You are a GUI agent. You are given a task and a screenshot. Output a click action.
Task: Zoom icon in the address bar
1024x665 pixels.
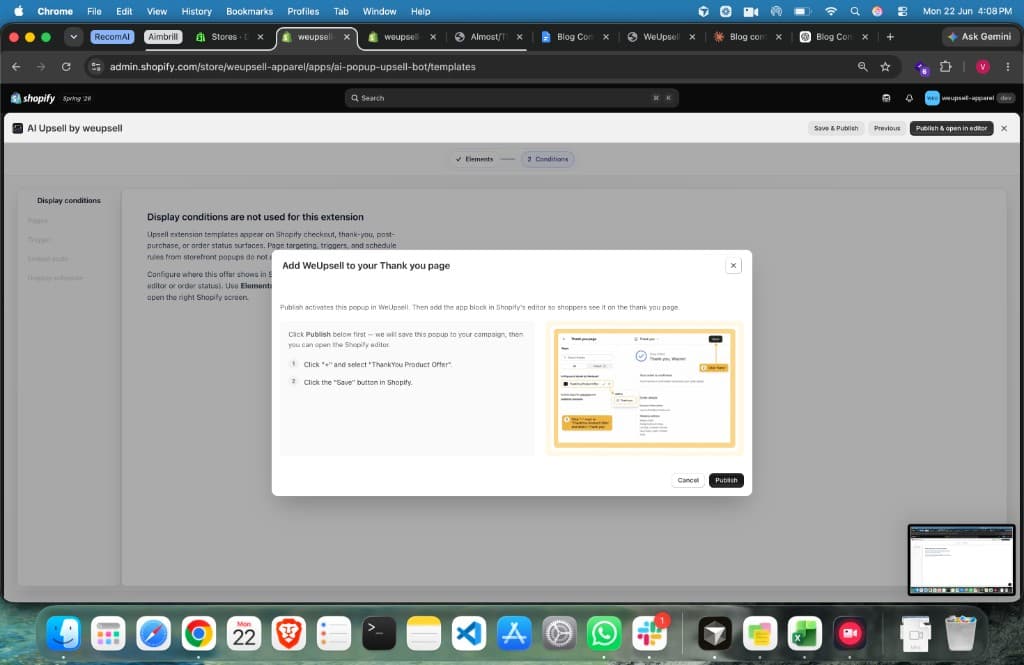tap(862, 67)
